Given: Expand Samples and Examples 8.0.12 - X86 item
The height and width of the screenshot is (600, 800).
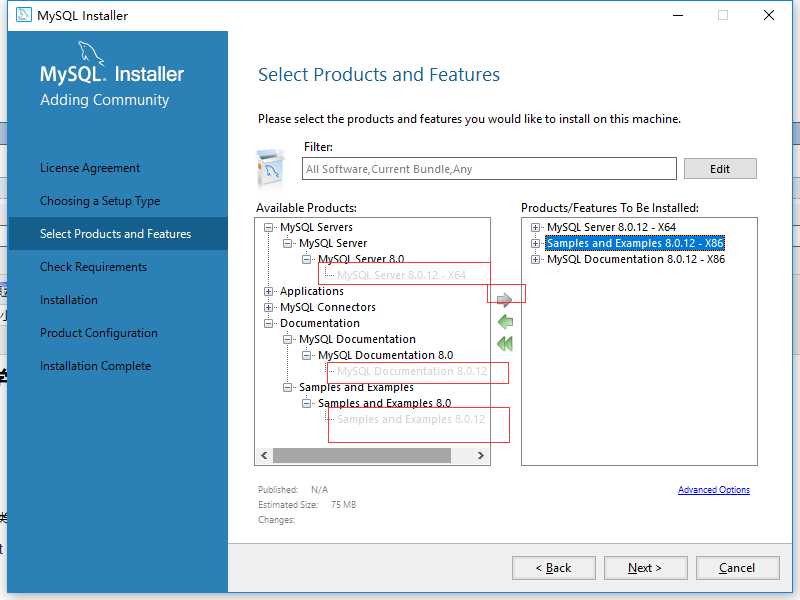Looking at the screenshot, I should point(535,243).
